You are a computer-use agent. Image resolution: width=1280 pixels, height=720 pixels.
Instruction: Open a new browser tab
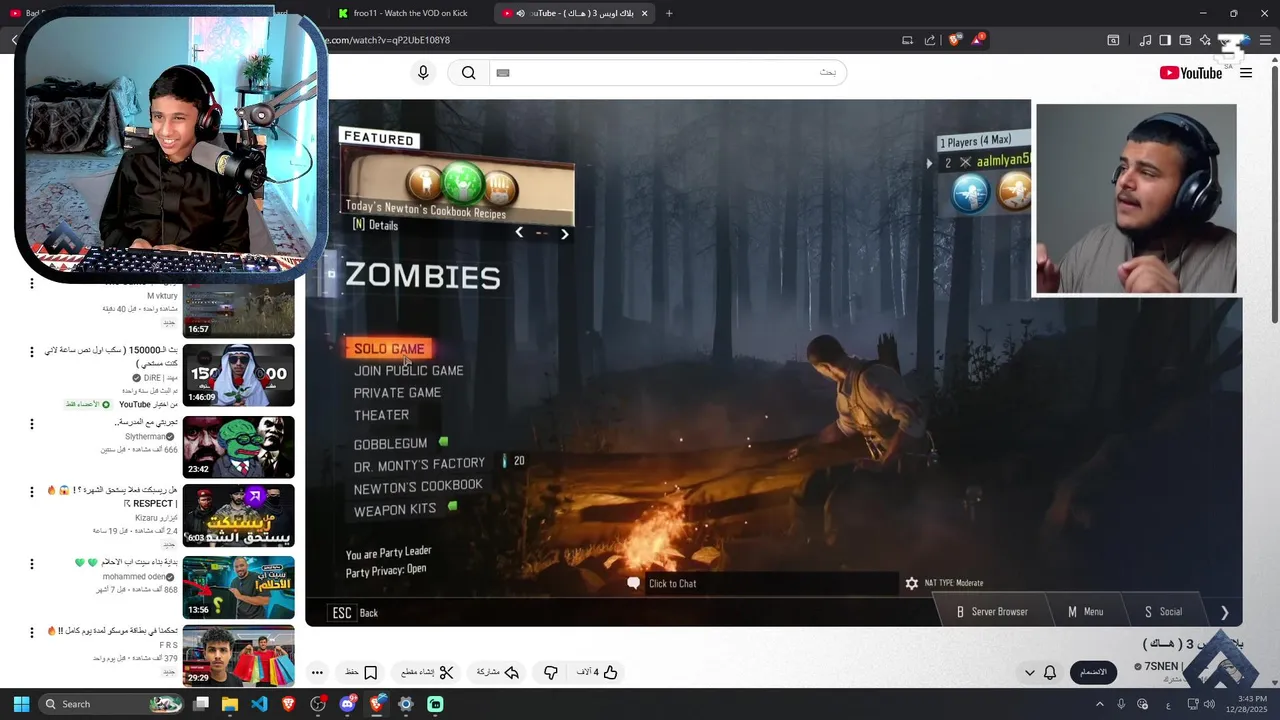[669, 13]
